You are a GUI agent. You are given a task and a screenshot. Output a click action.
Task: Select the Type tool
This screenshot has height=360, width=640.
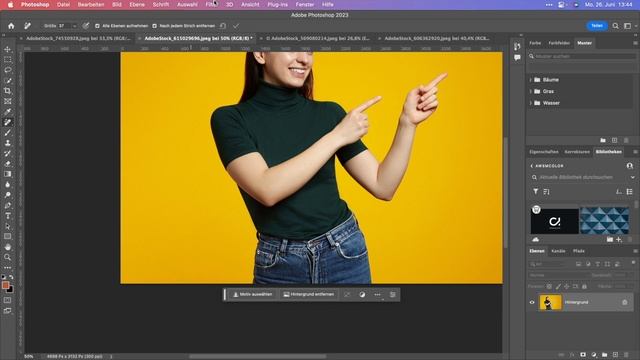click(8, 216)
